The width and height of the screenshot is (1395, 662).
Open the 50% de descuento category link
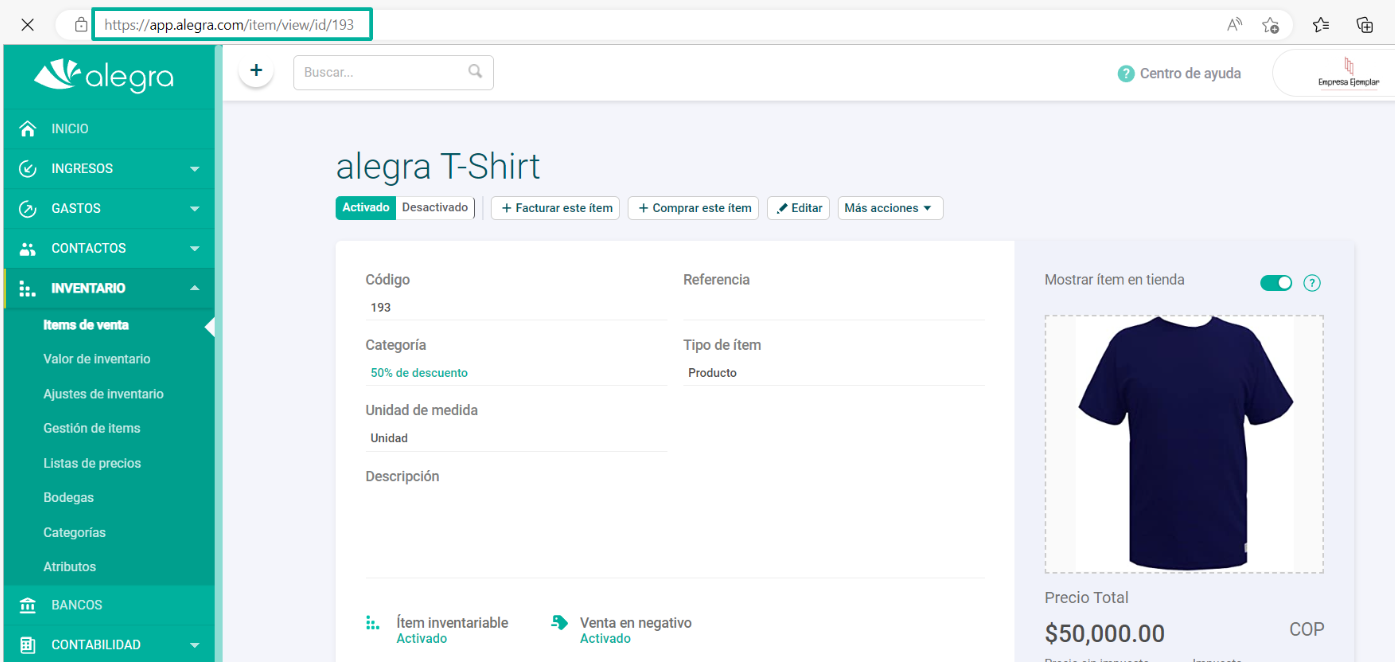coord(419,373)
